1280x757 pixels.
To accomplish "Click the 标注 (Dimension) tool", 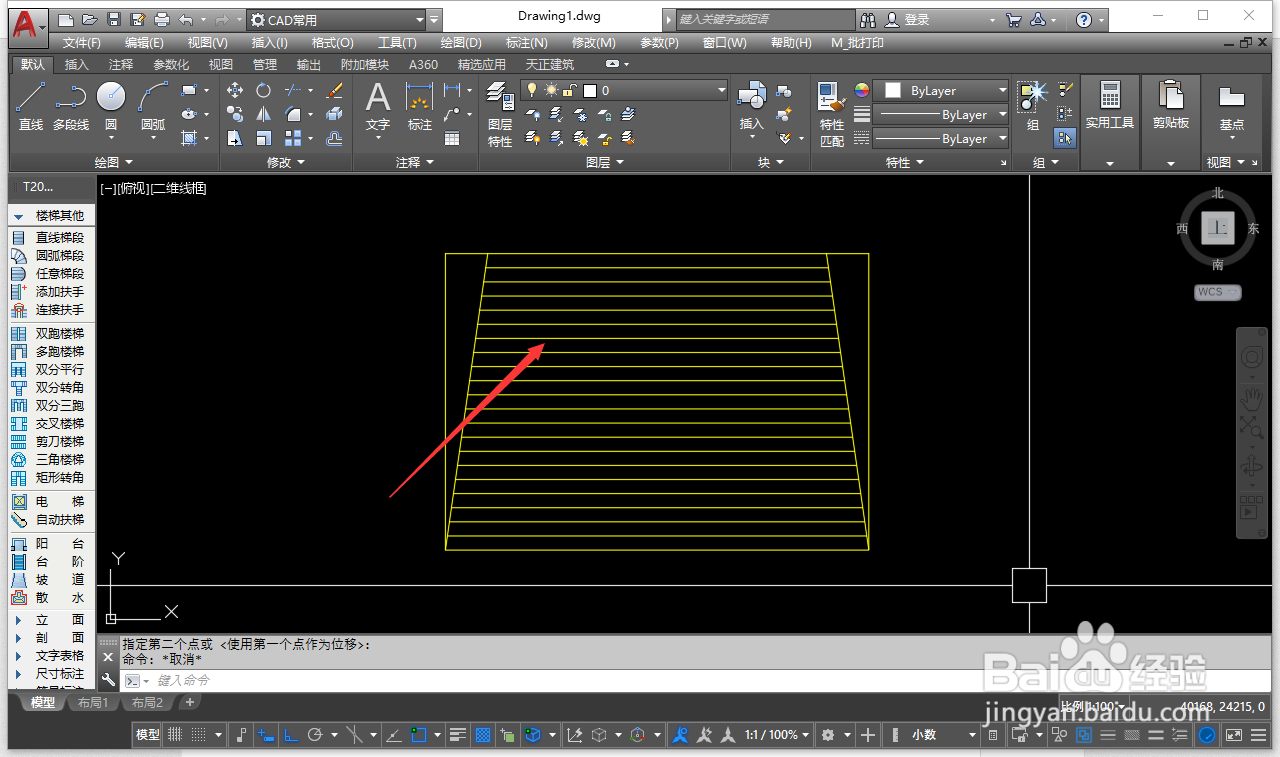I will tap(419, 106).
